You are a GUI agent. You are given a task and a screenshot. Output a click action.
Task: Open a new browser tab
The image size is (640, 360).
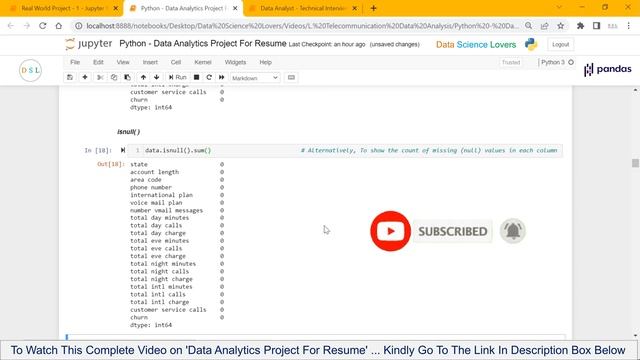click(373, 8)
